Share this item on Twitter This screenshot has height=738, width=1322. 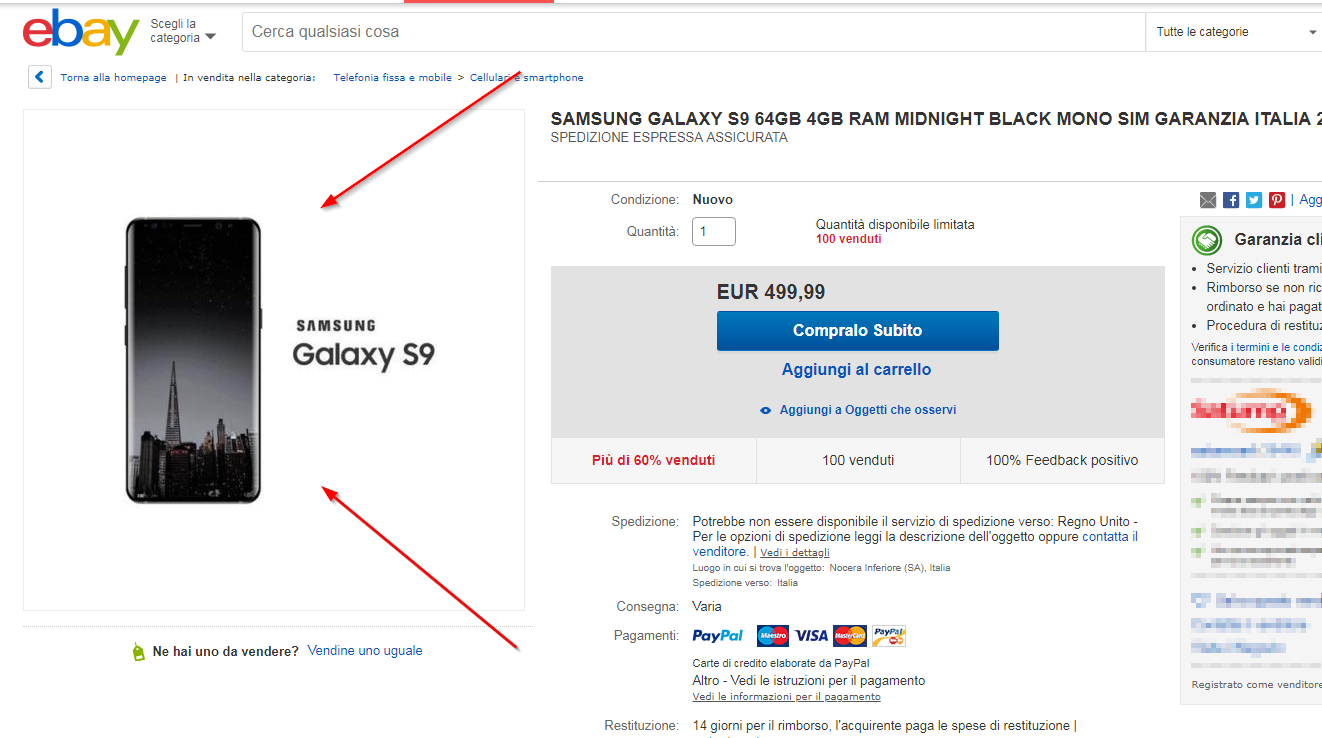[1254, 200]
